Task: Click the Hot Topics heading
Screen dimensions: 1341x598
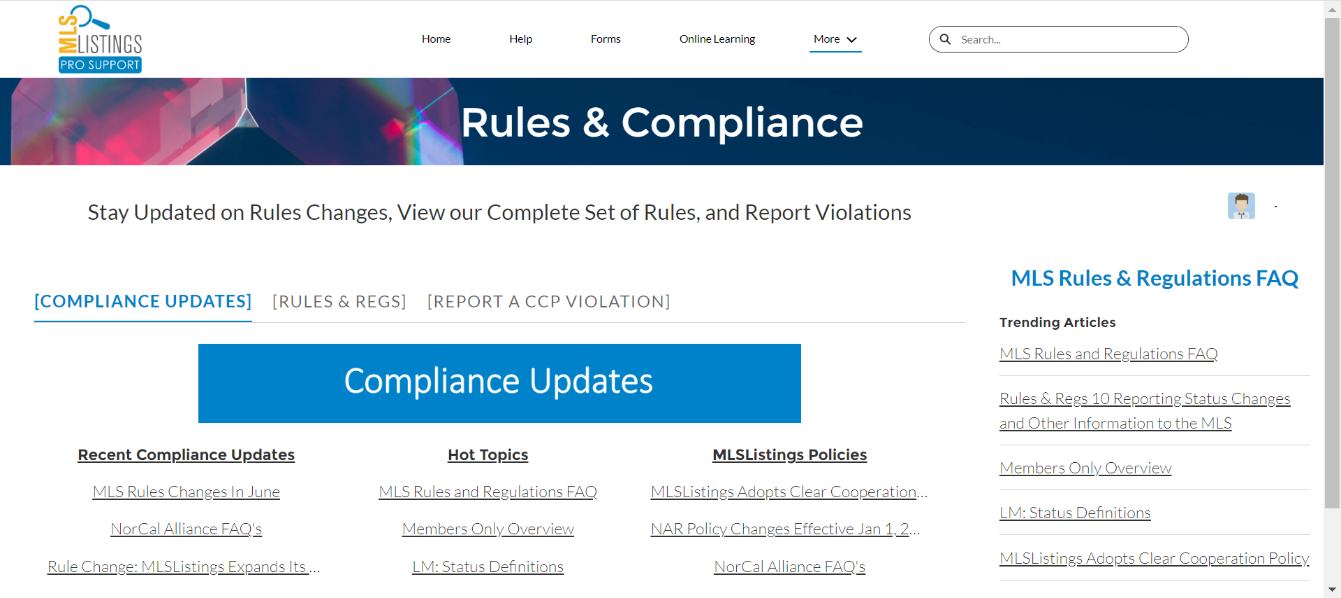Action: tap(488, 455)
